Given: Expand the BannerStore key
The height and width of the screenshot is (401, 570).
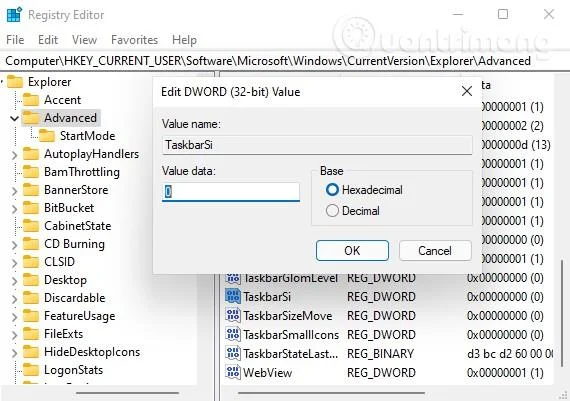Looking at the screenshot, I should [15, 191].
